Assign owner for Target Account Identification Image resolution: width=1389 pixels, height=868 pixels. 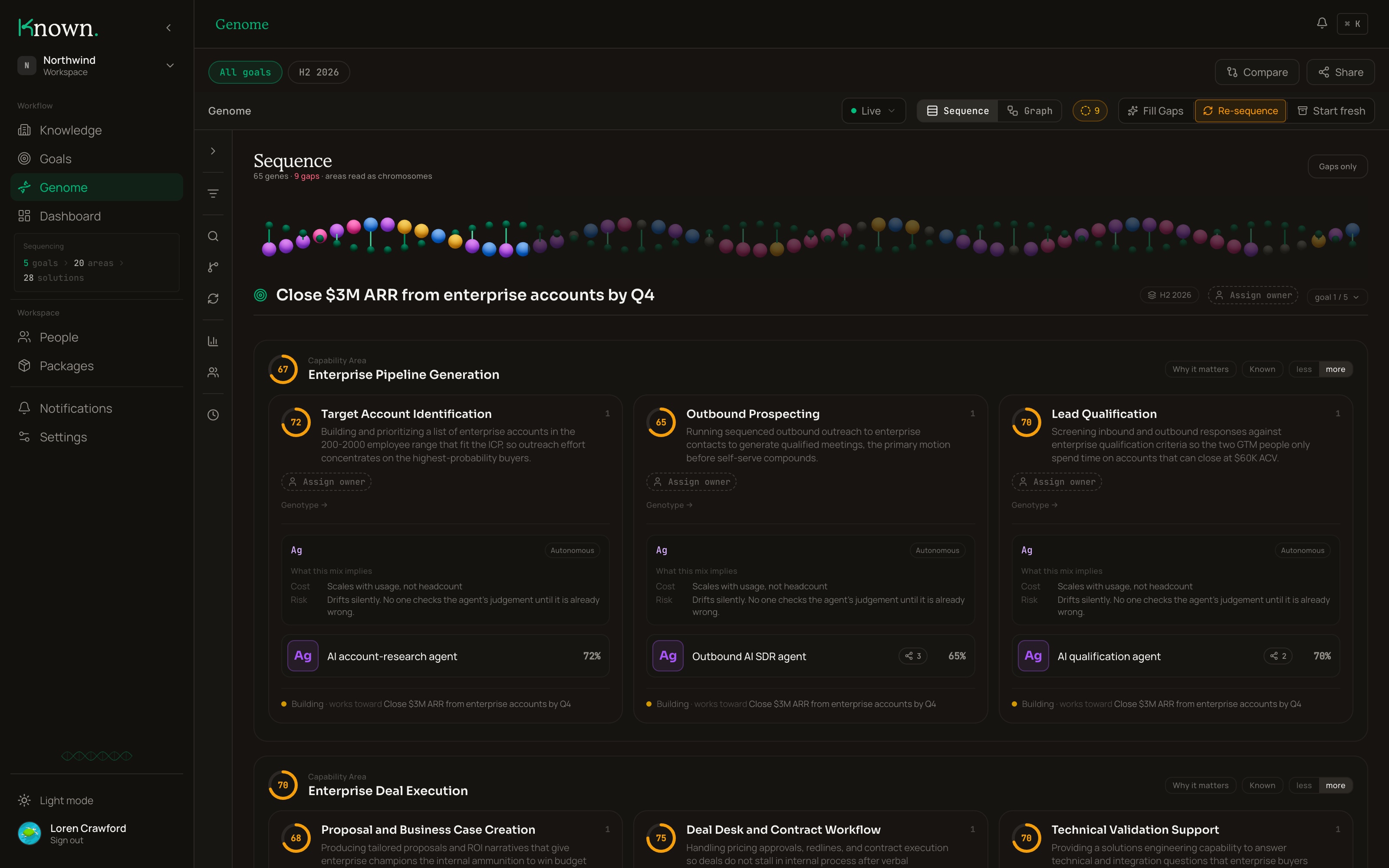pyautogui.click(x=326, y=482)
